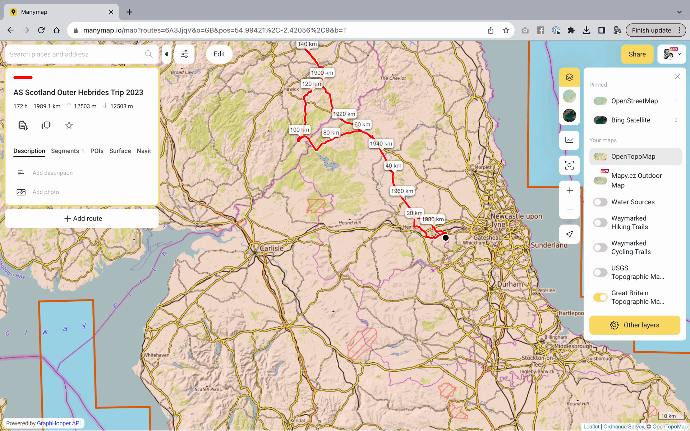Switch to the Navi tab
690x431 pixels.
pos(144,151)
